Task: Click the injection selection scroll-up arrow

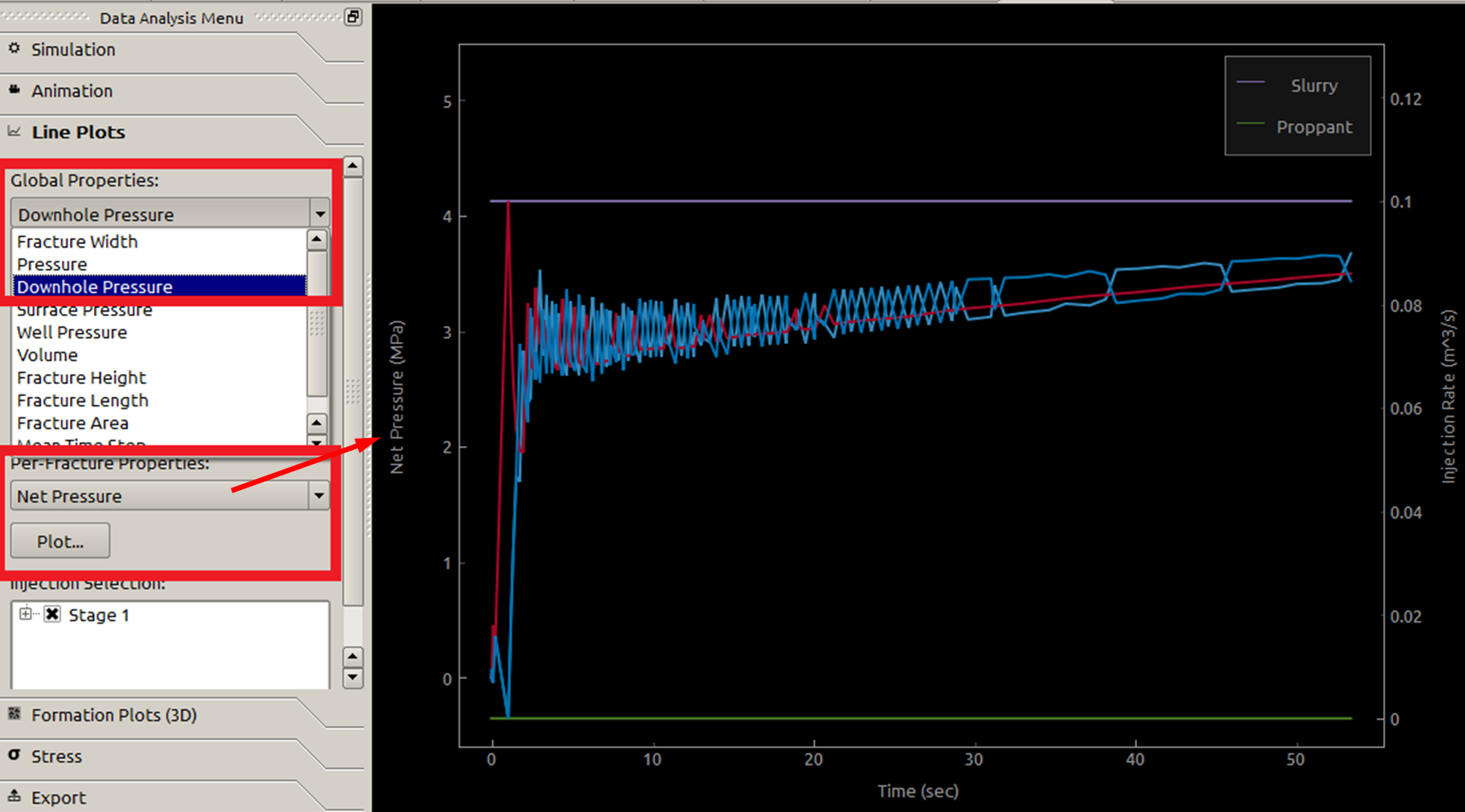Action: pos(353,657)
